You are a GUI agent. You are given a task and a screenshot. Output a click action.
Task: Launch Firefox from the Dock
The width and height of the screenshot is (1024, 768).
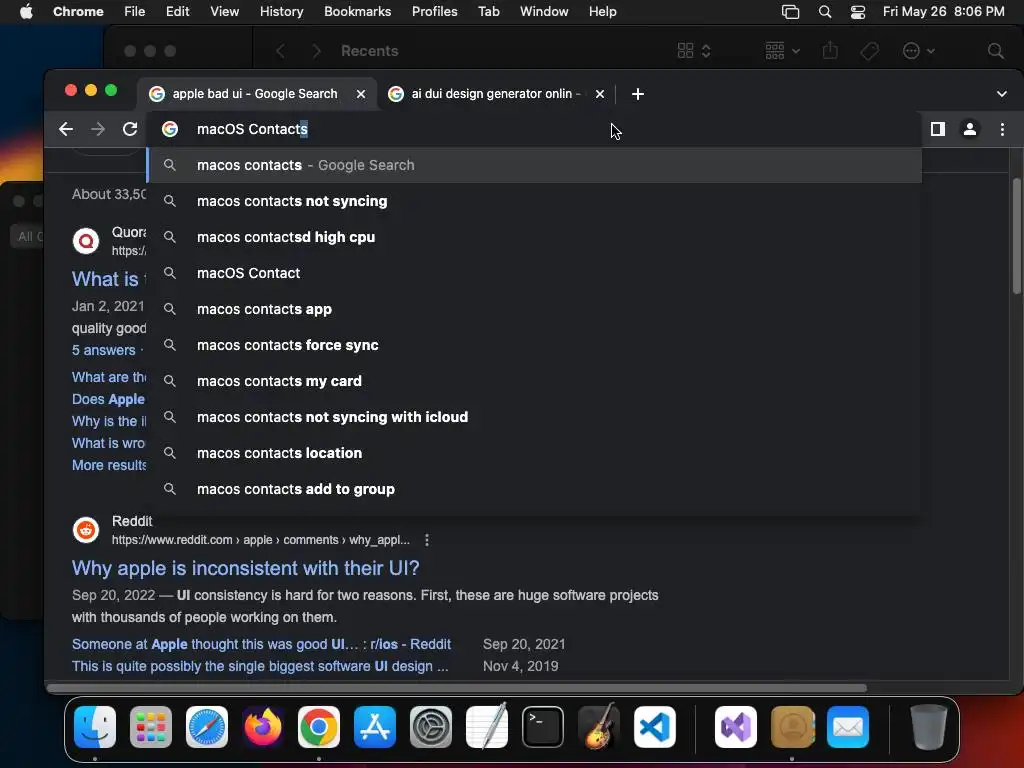263,727
